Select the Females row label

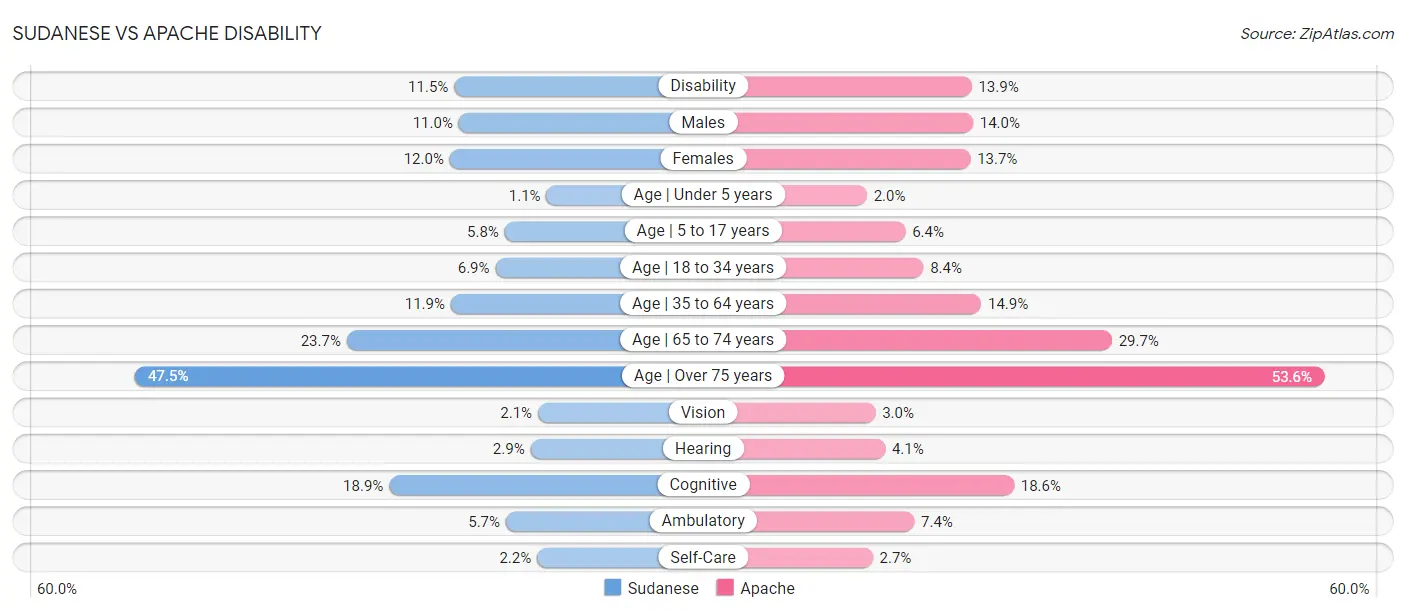tap(703, 158)
